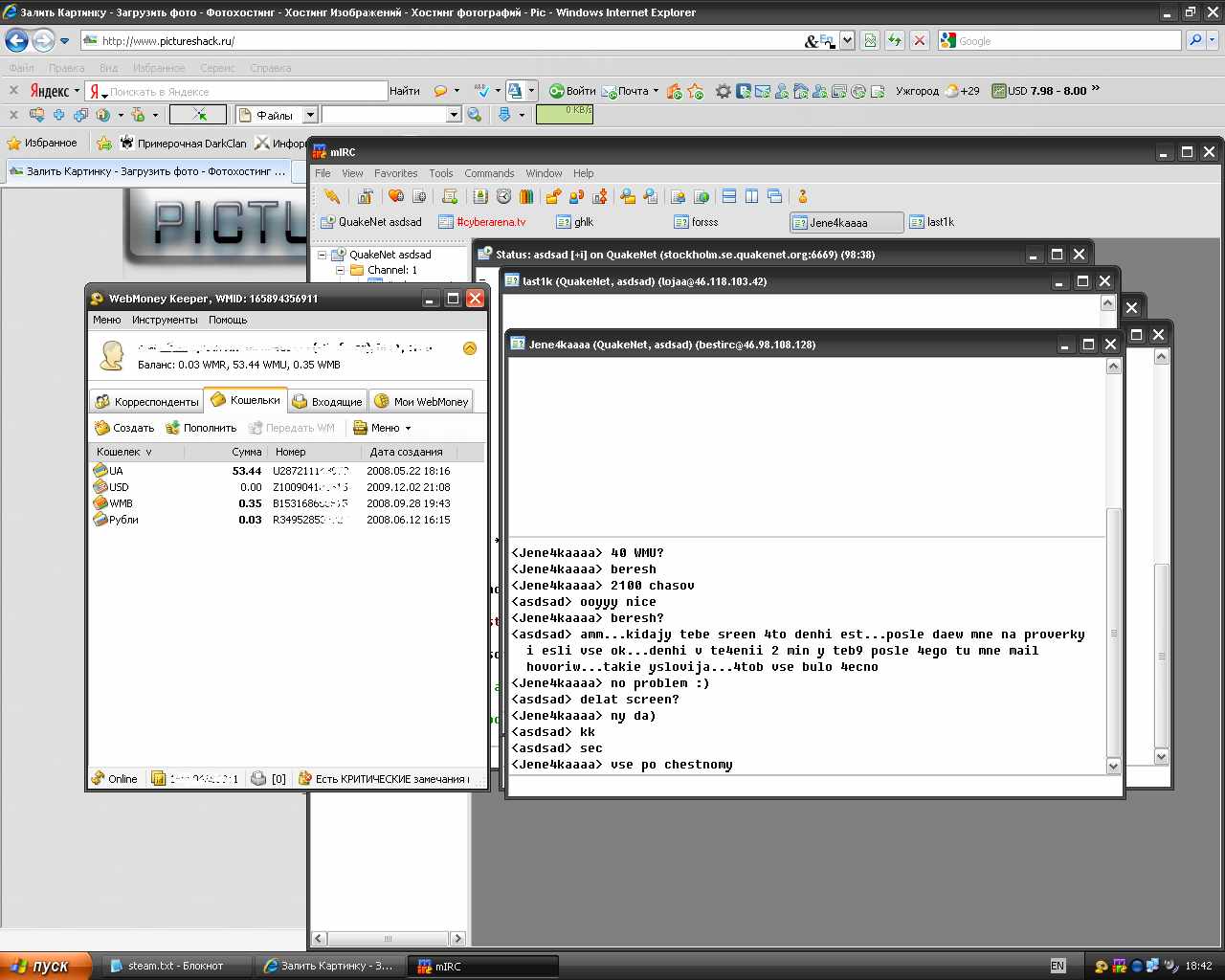Click the WebMoney status bar messages icon

258,778
